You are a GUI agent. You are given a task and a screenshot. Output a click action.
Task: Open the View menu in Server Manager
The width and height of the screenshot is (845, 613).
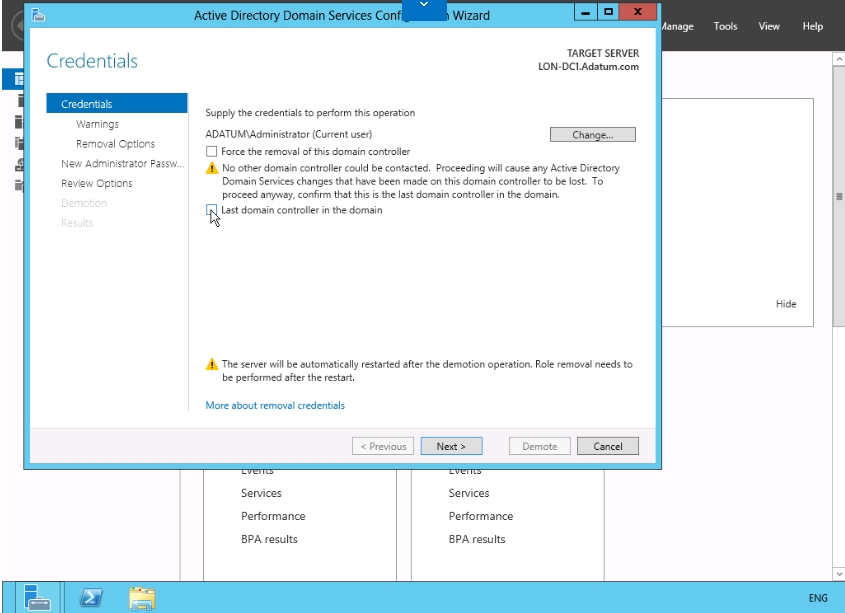pos(768,26)
